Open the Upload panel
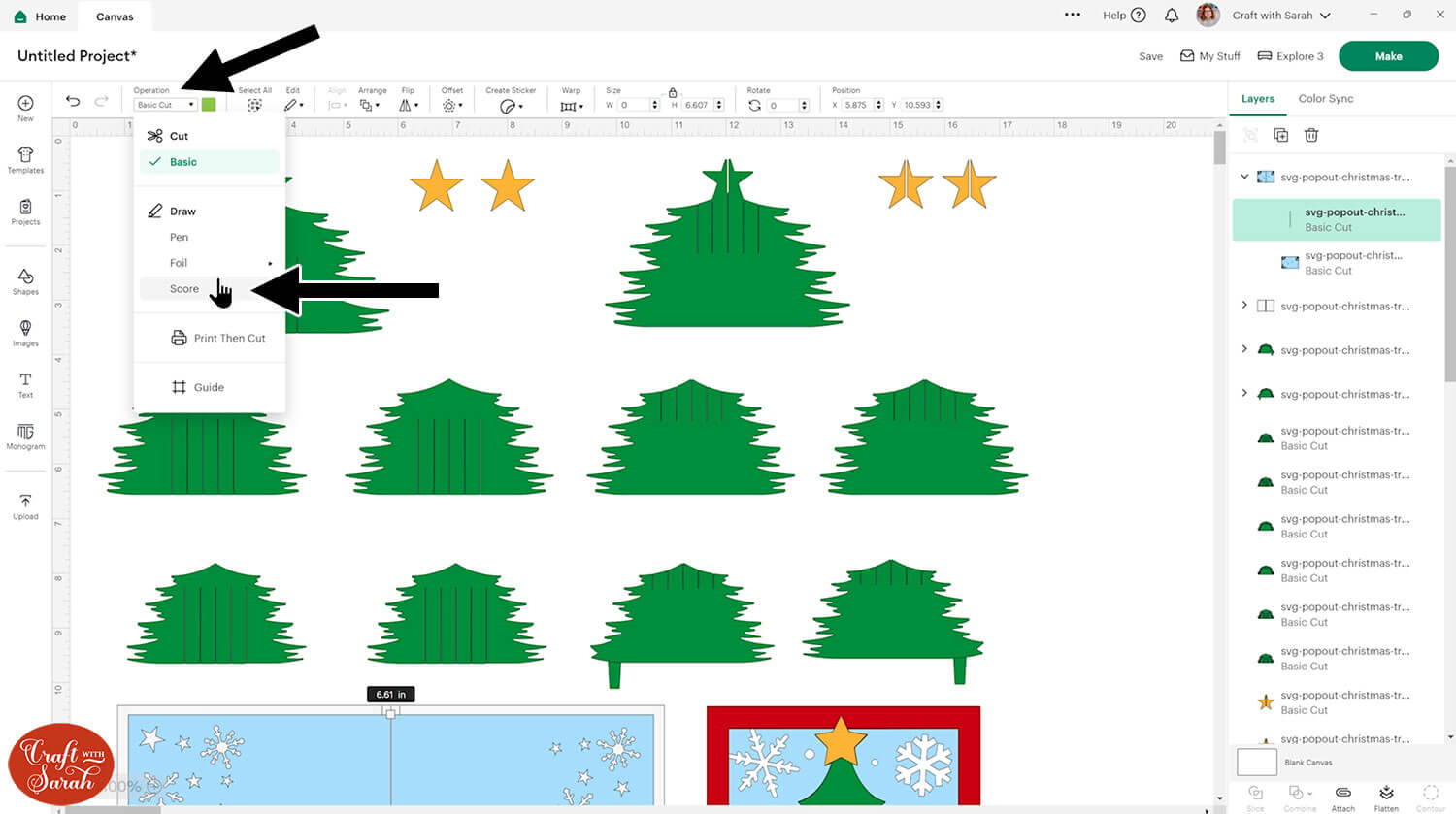The height and width of the screenshot is (814, 1456). [25, 506]
